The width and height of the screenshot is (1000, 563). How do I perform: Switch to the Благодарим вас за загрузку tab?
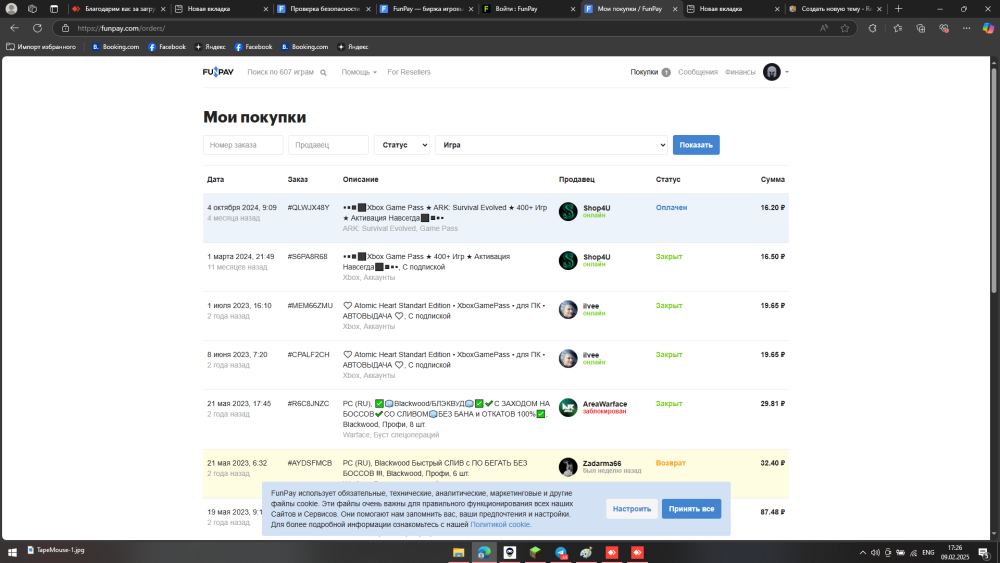(x=120, y=9)
